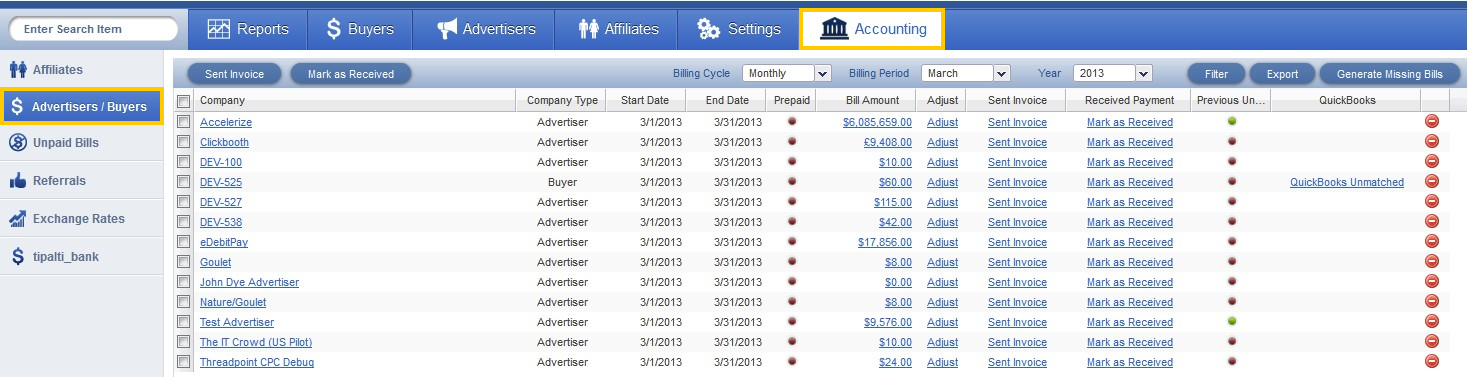This screenshot has height=377, width=1468.
Task: Open the Buyers tab
Action: (360, 29)
